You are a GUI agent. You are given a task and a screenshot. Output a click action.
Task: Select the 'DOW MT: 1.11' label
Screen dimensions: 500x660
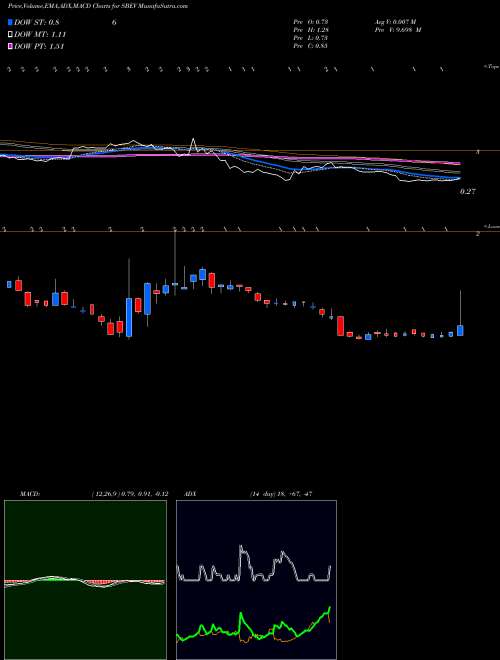40,35
